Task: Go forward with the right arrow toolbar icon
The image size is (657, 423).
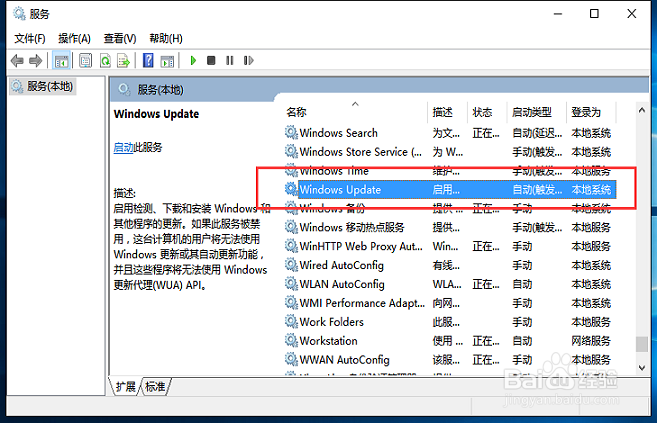Action: (35, 61)
